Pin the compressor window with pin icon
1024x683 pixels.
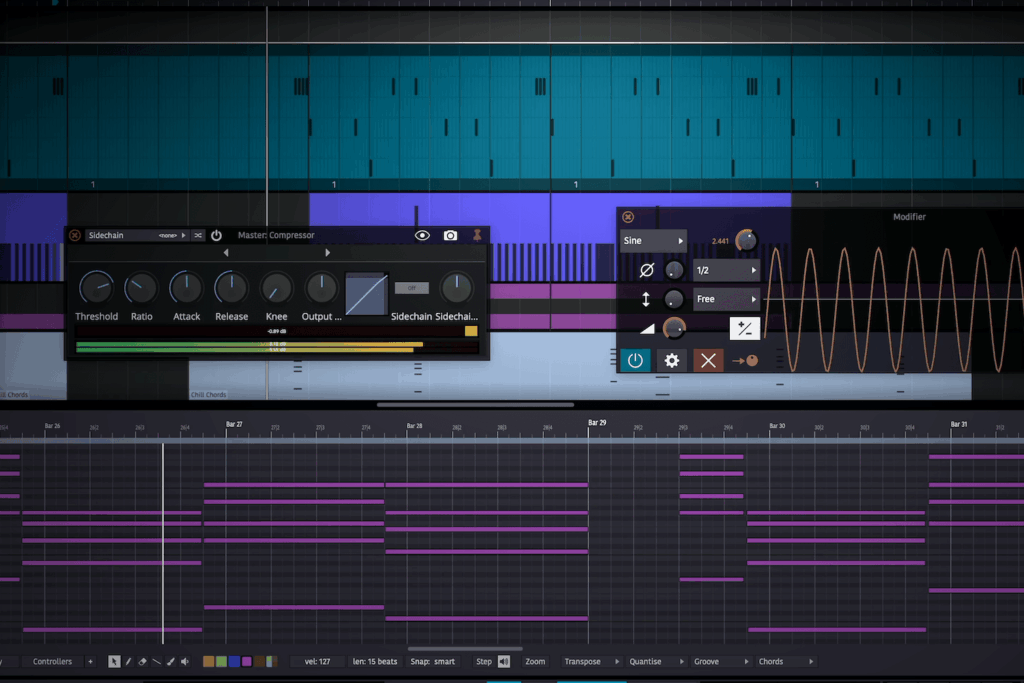click(478, 235)
